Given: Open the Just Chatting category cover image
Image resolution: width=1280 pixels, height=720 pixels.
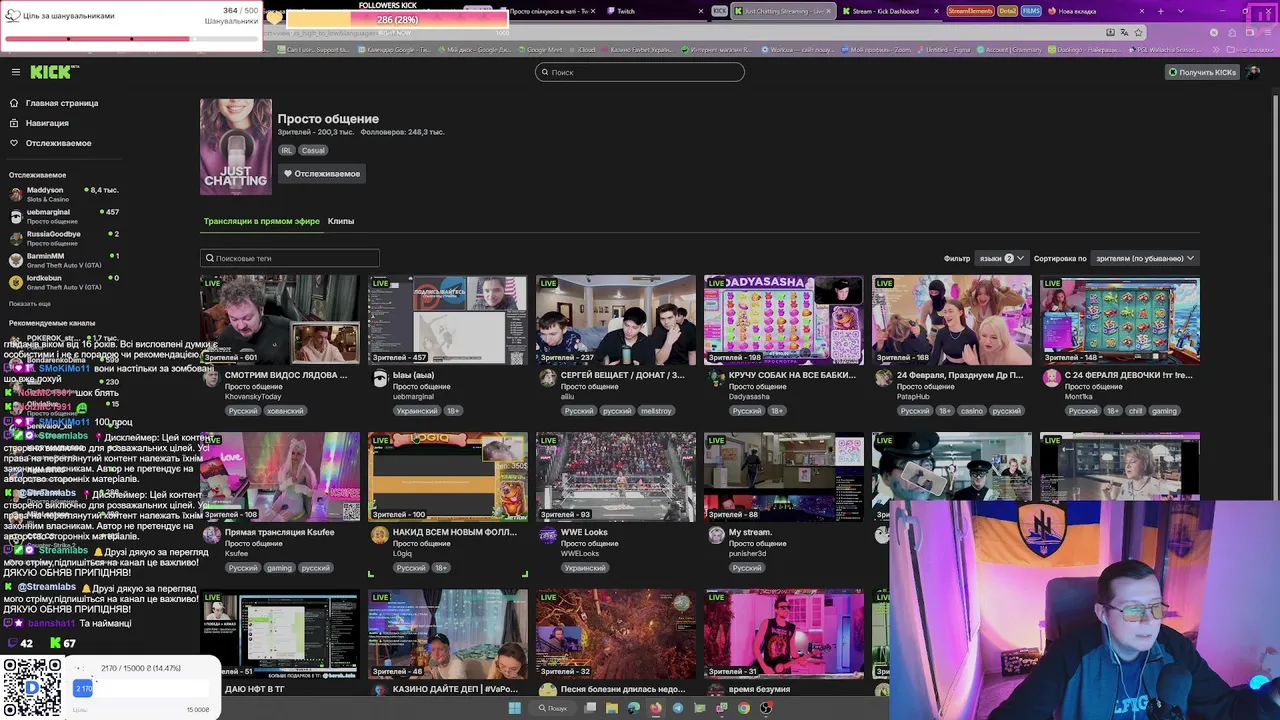Looking at the screenshot, I should click(236, 146).
